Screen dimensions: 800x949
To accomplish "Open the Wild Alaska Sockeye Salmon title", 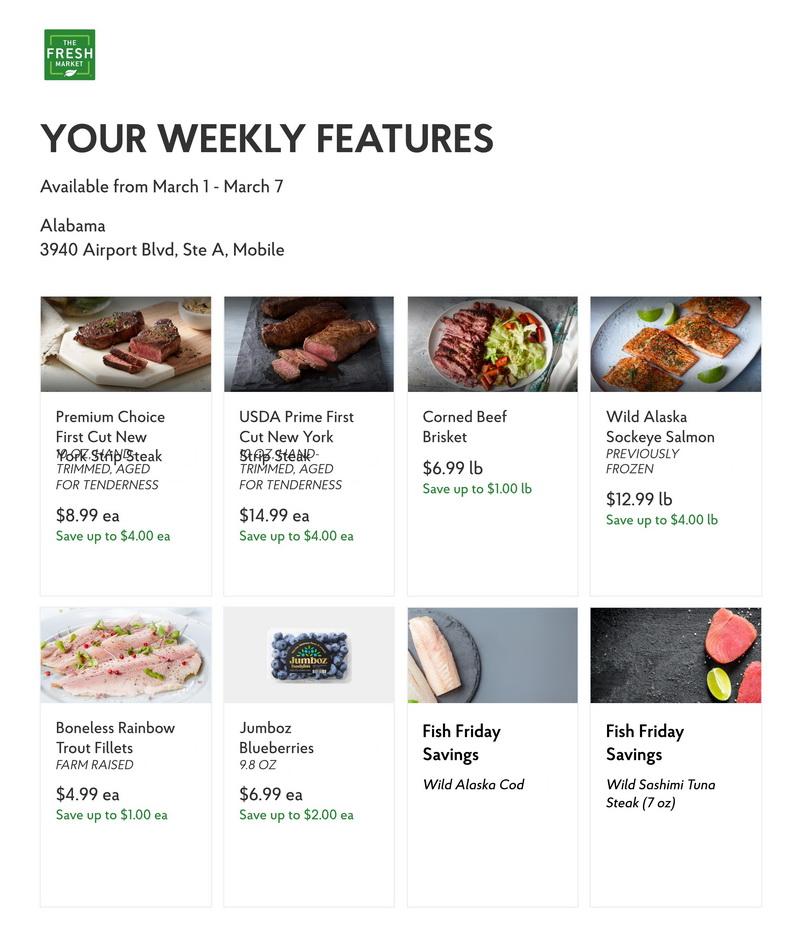I will 660,427.
